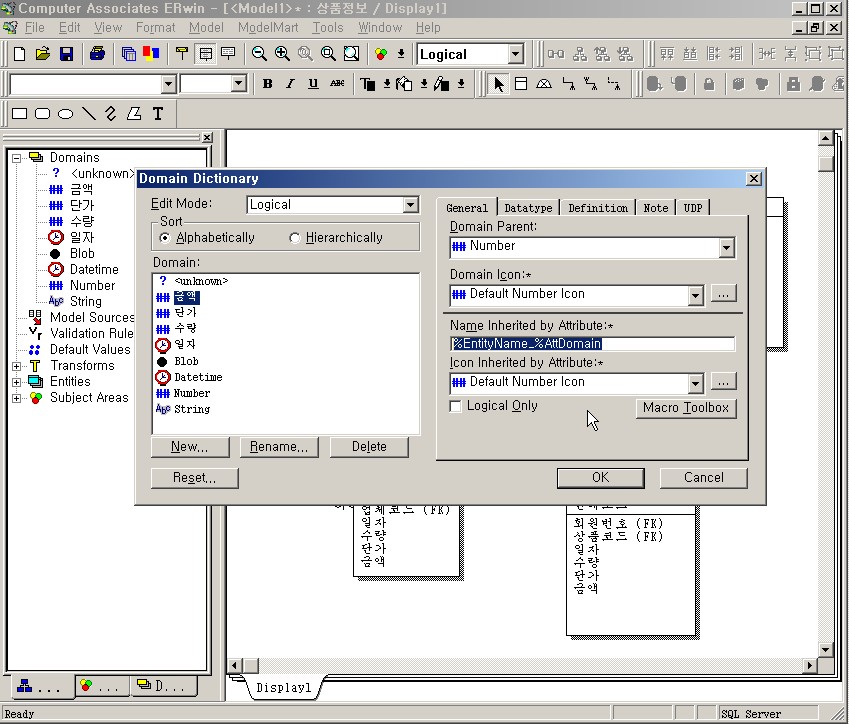Pick the Line drawing tool

click(x=89, y=114)
